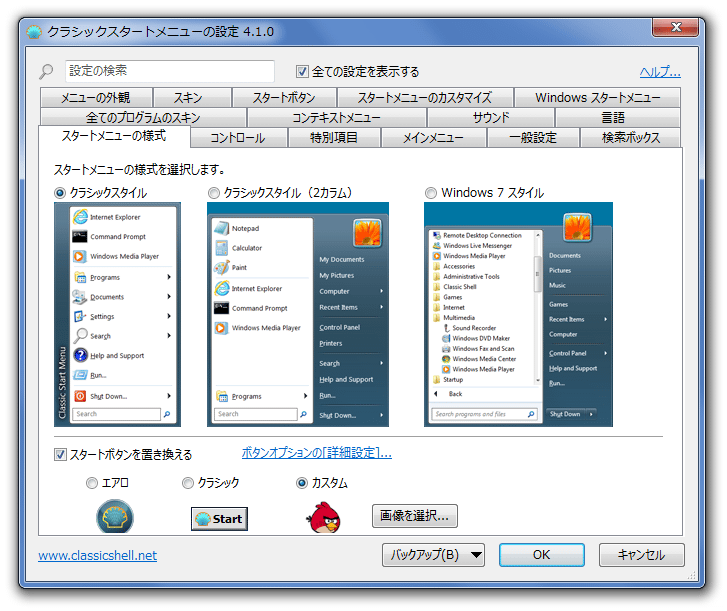Choose the カスタム button style radio
727x611 pixels.
(x=302, y=483)
